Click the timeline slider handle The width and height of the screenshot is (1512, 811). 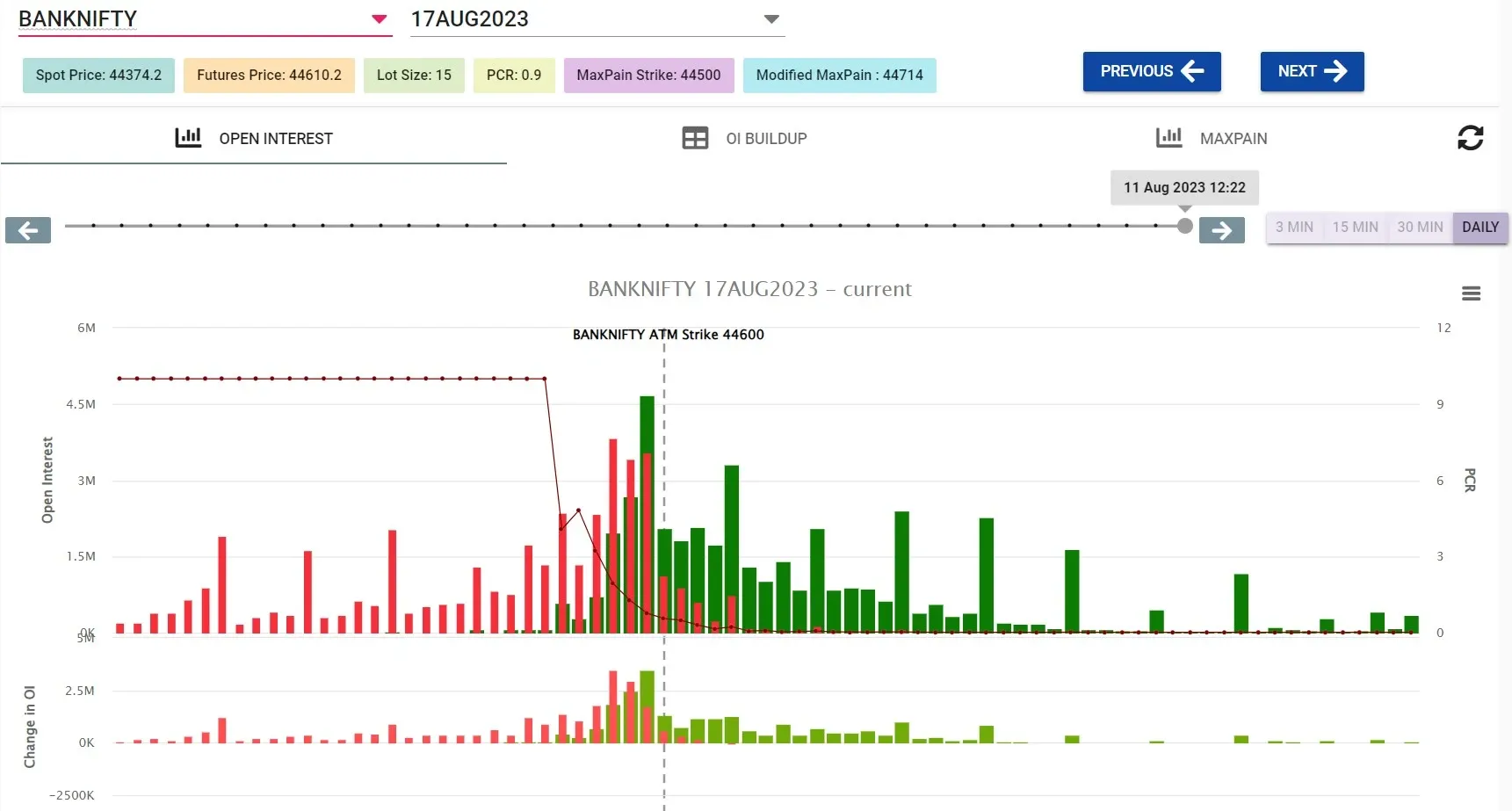click(1184, 226)
